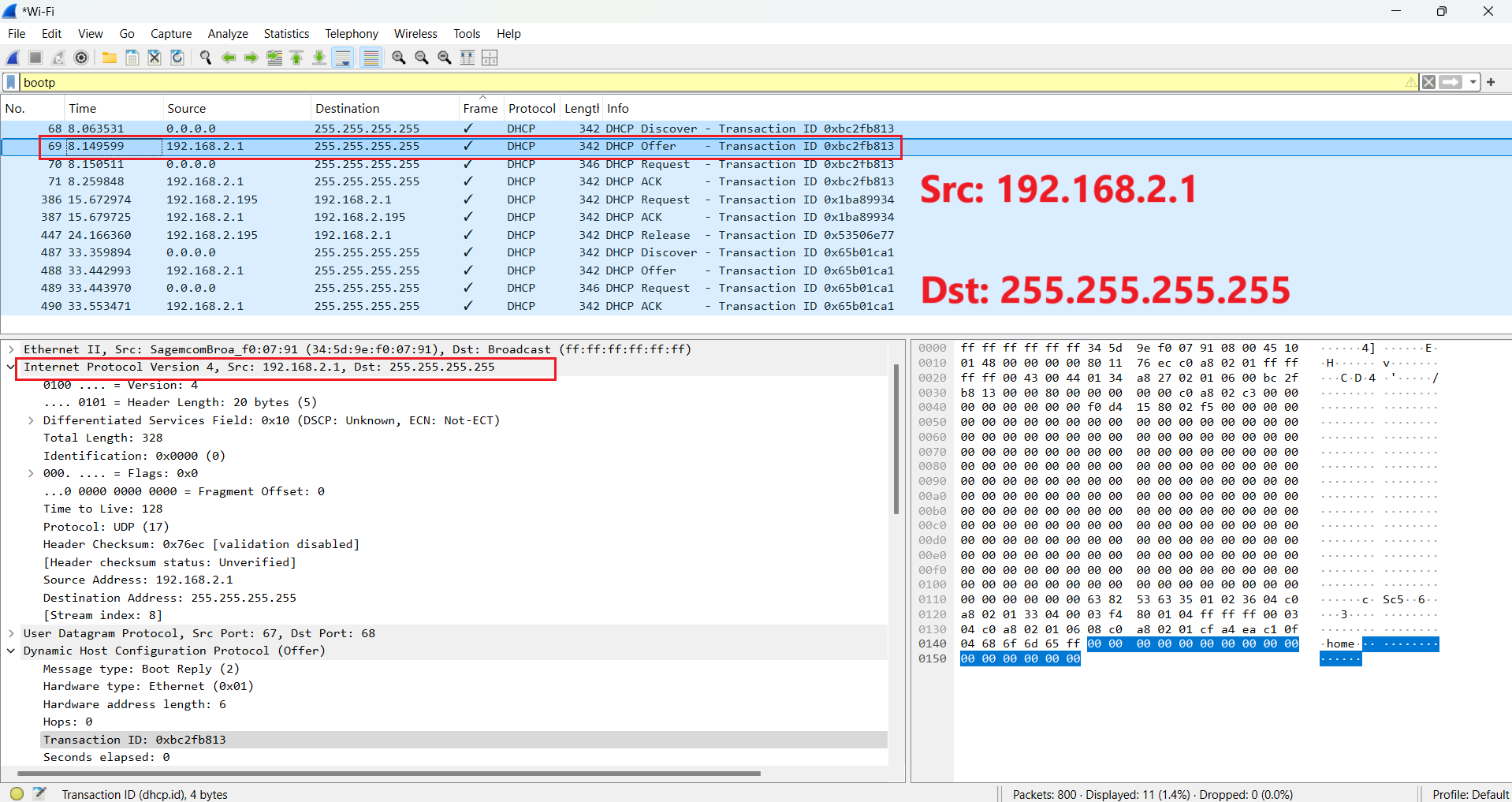Go back in packet history
Image resolution: width=1512 pixels, height=802 pixels.
[x=229, y=58]
